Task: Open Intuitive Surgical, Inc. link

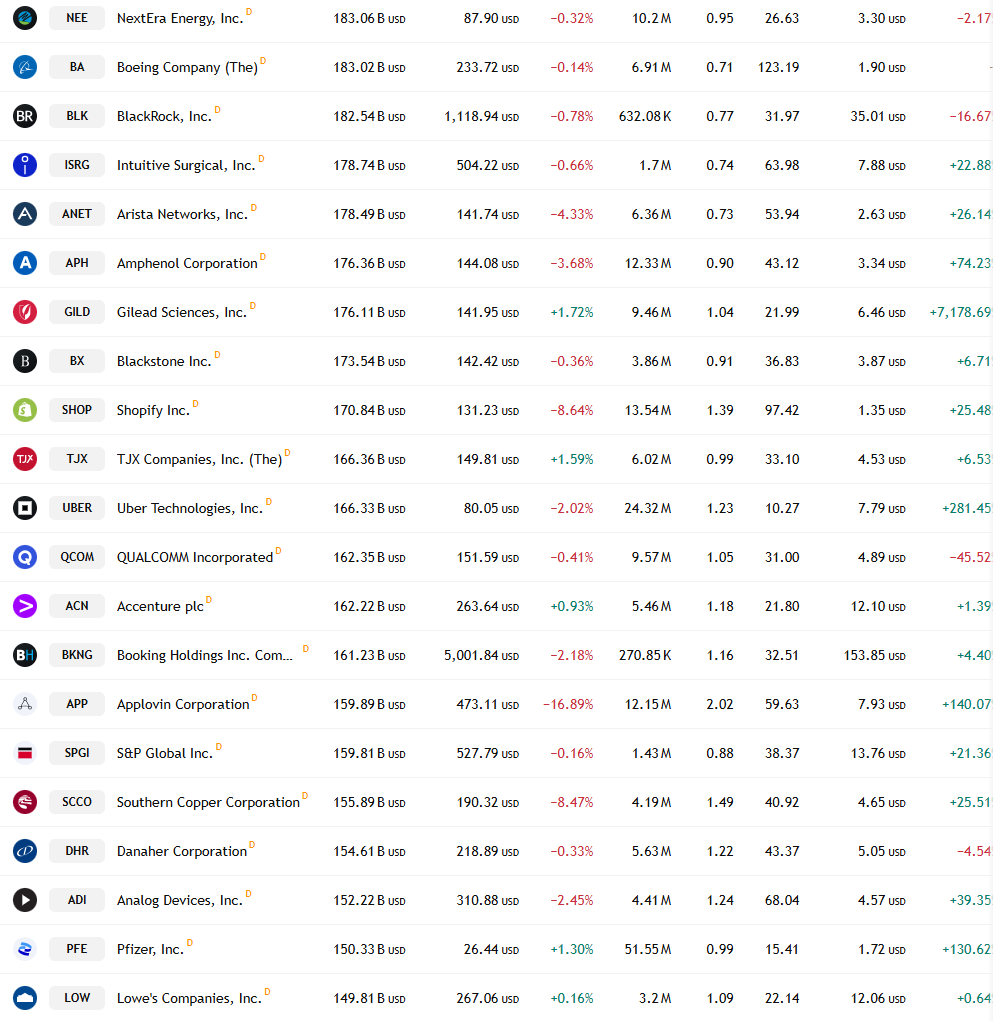Action: [x=186, y=165]
